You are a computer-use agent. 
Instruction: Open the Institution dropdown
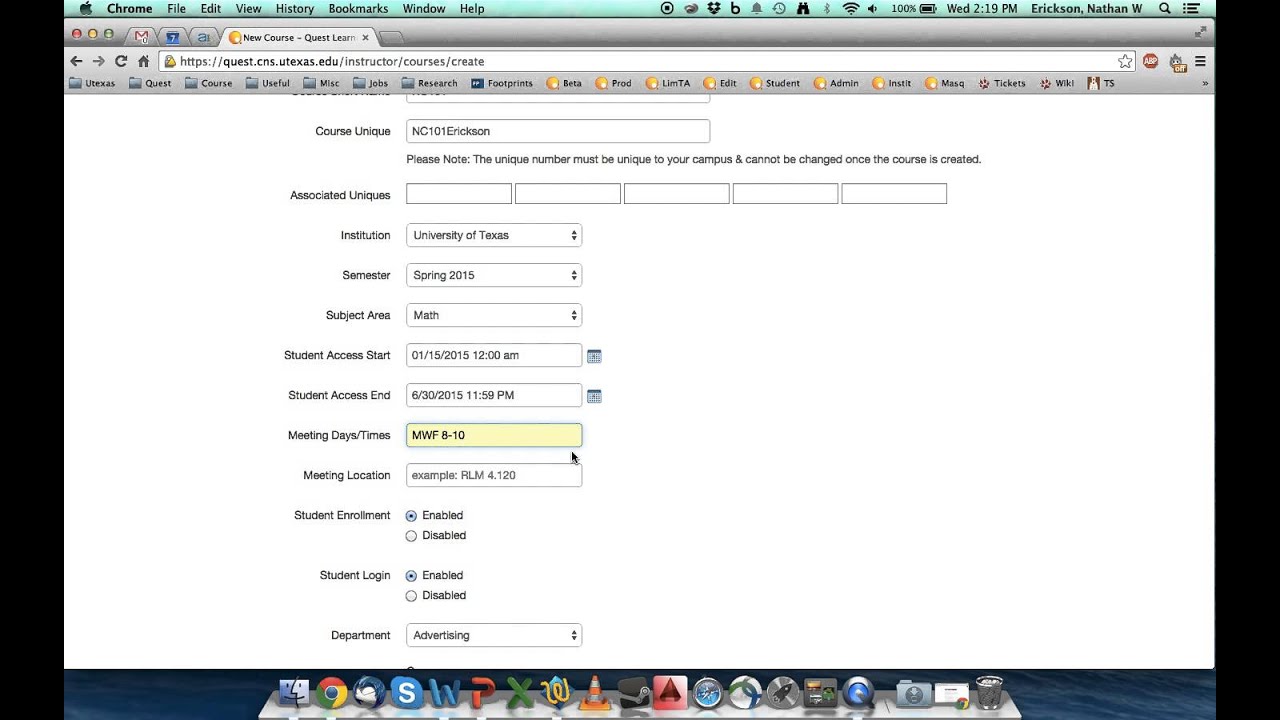[494, 235]
